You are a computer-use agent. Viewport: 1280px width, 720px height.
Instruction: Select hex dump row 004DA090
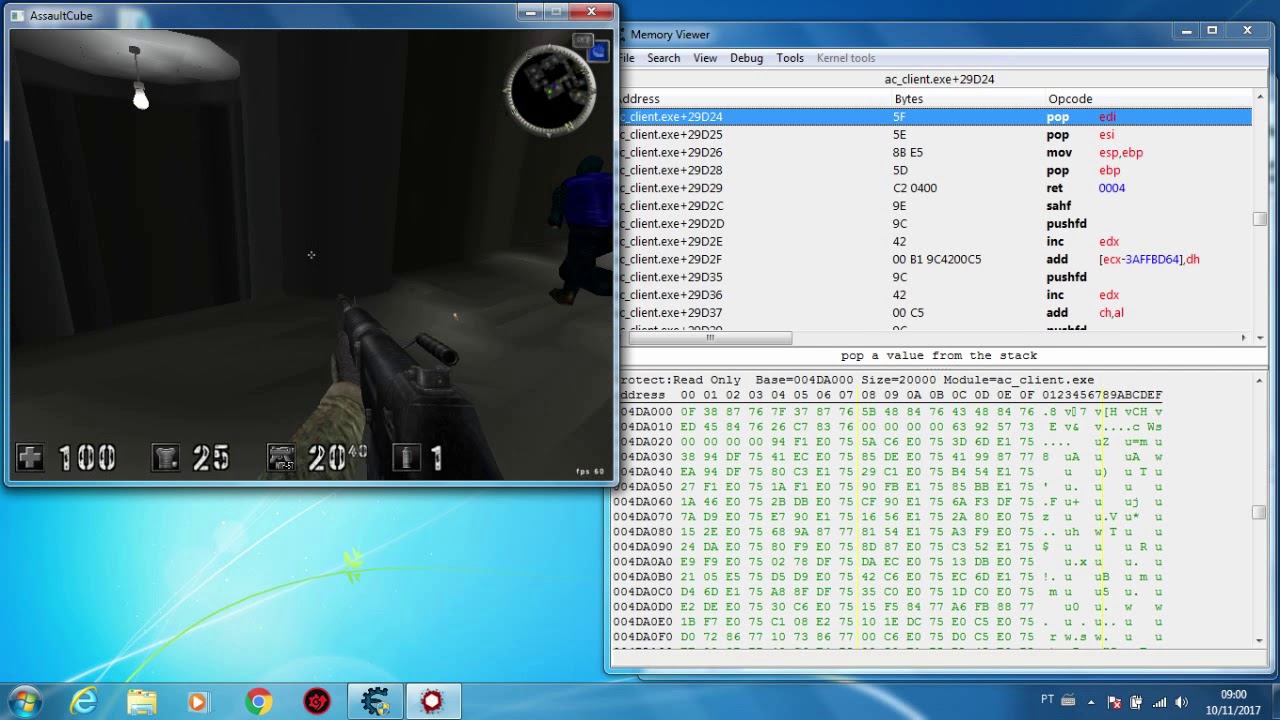click(x=888, y=547)
